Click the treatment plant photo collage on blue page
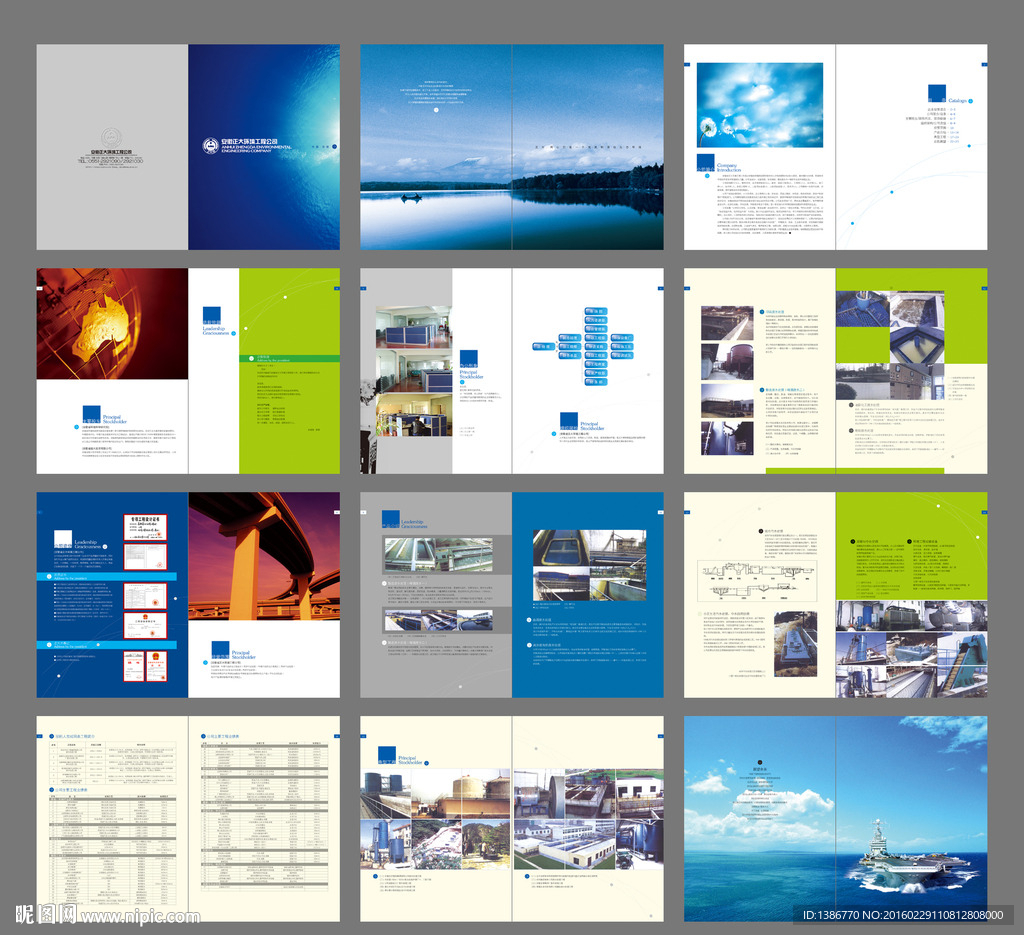Viewport: 1024px width, 935px height. tap(590, 565)
